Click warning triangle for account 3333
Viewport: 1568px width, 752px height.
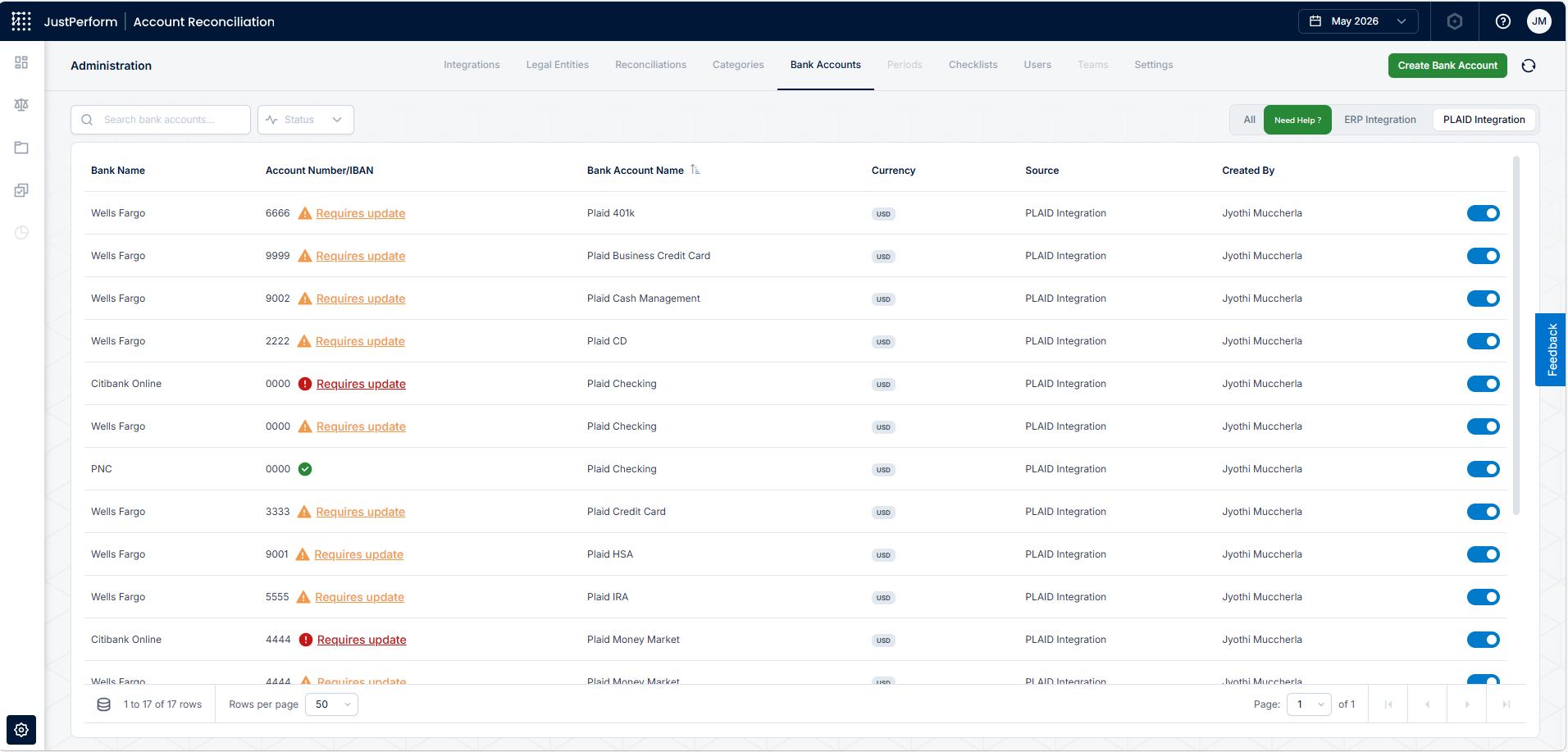click(x=304, y=512)
